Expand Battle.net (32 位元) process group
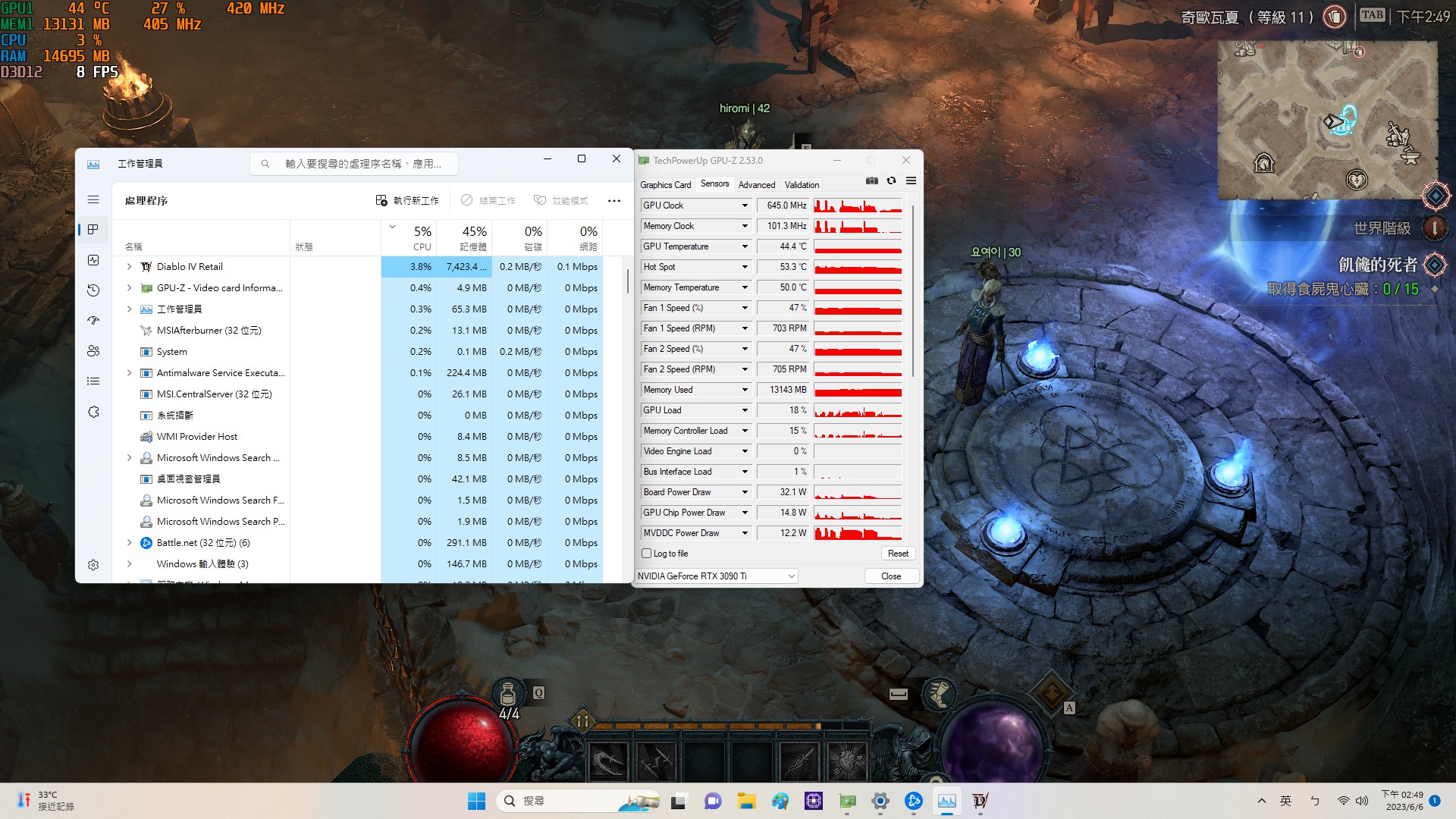1456x819 pixels. click(129, 543)
